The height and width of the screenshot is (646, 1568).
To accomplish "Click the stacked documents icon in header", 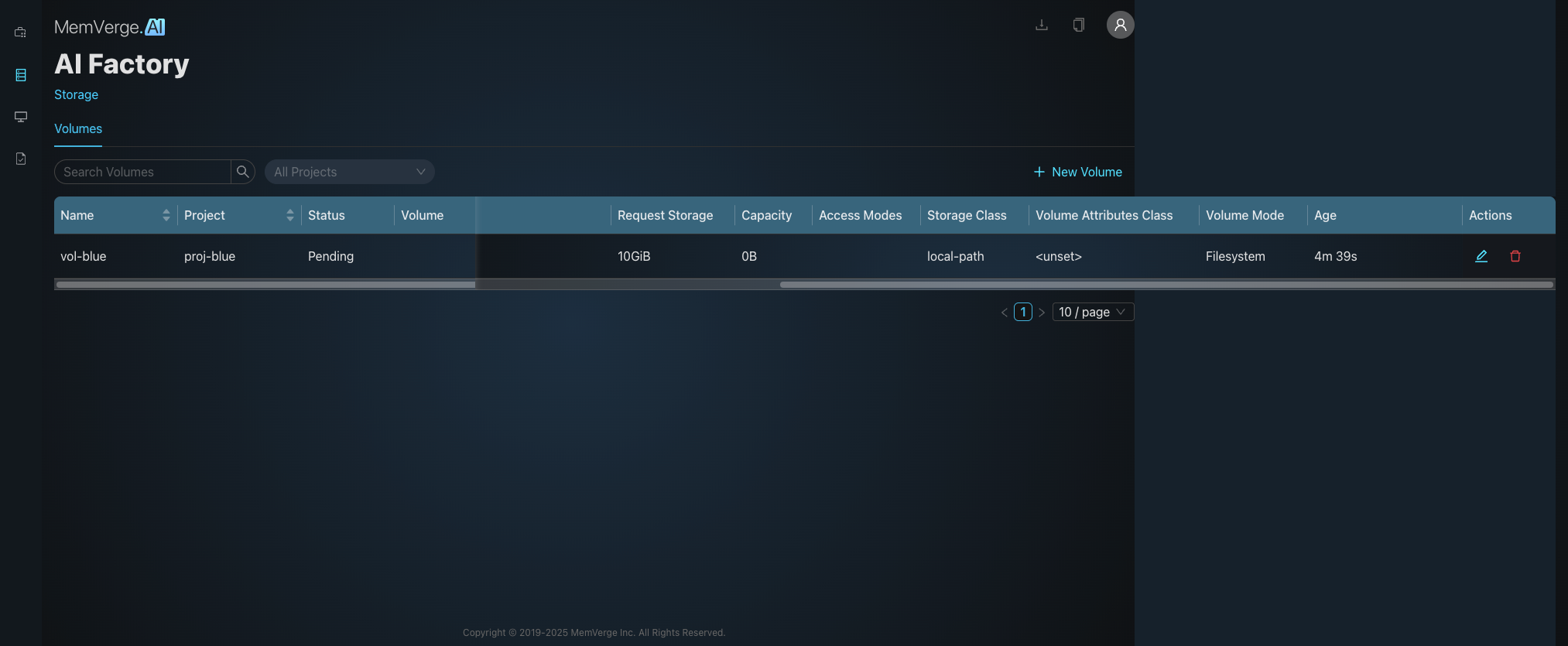I will (x=1078, y=25).
